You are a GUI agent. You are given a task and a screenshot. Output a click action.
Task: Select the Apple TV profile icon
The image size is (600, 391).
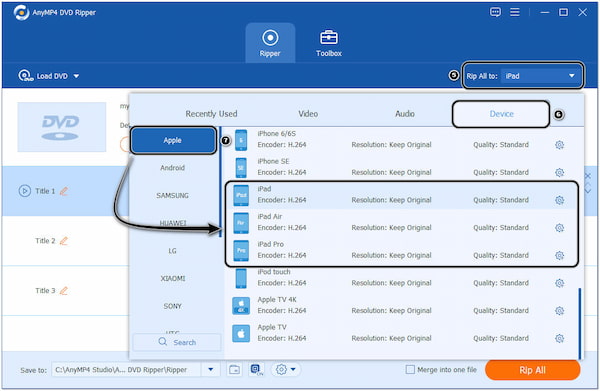pos(241,333)
